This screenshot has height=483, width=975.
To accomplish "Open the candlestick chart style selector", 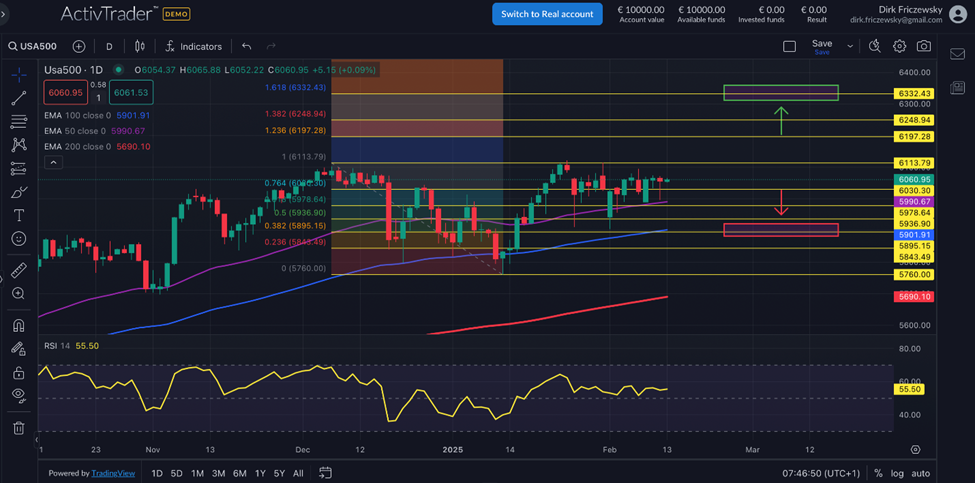I will tap(140, 46).
